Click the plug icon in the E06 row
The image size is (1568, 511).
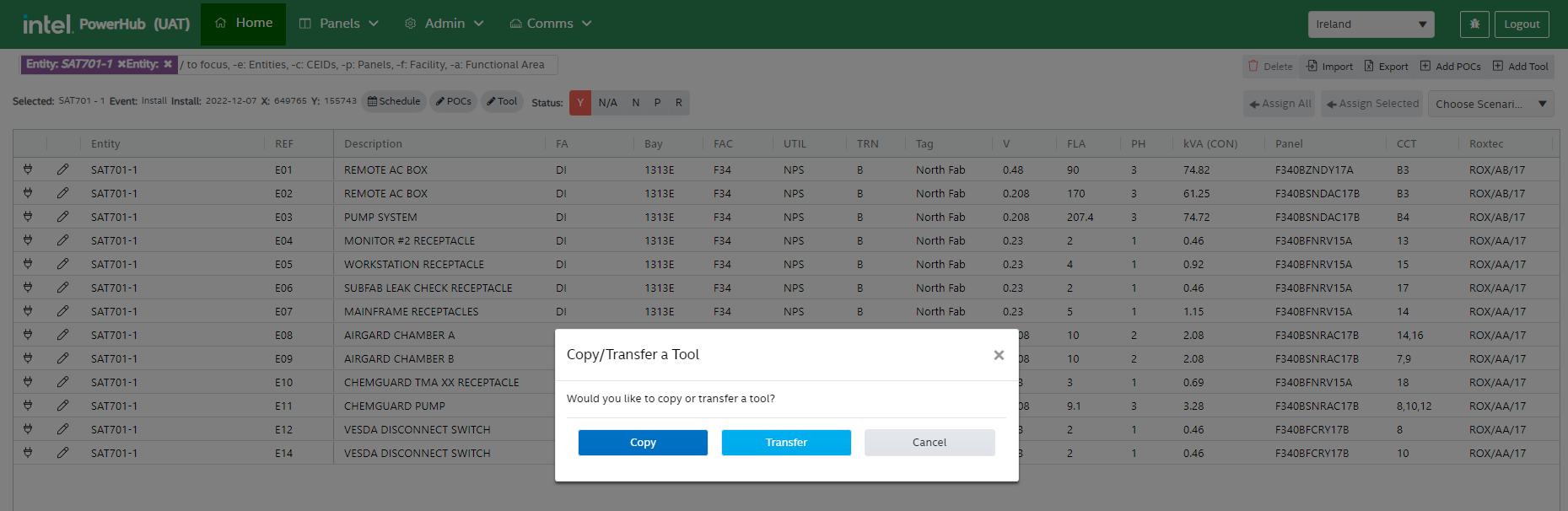[x=28, y=288]
